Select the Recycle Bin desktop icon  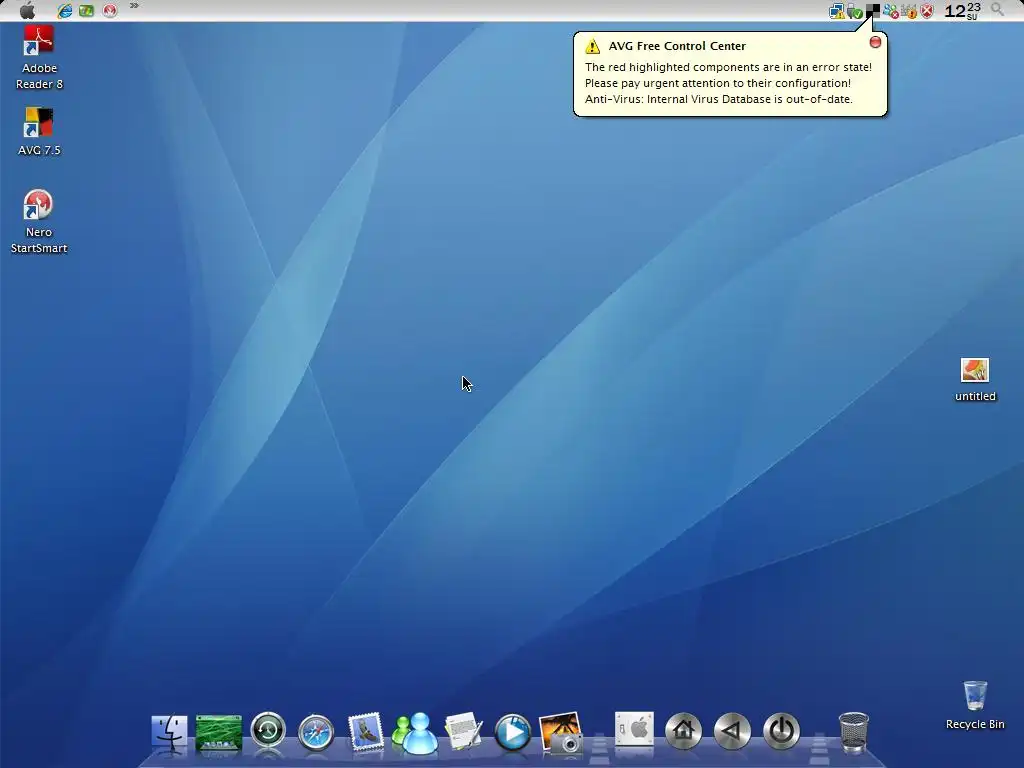pos(975,705)
